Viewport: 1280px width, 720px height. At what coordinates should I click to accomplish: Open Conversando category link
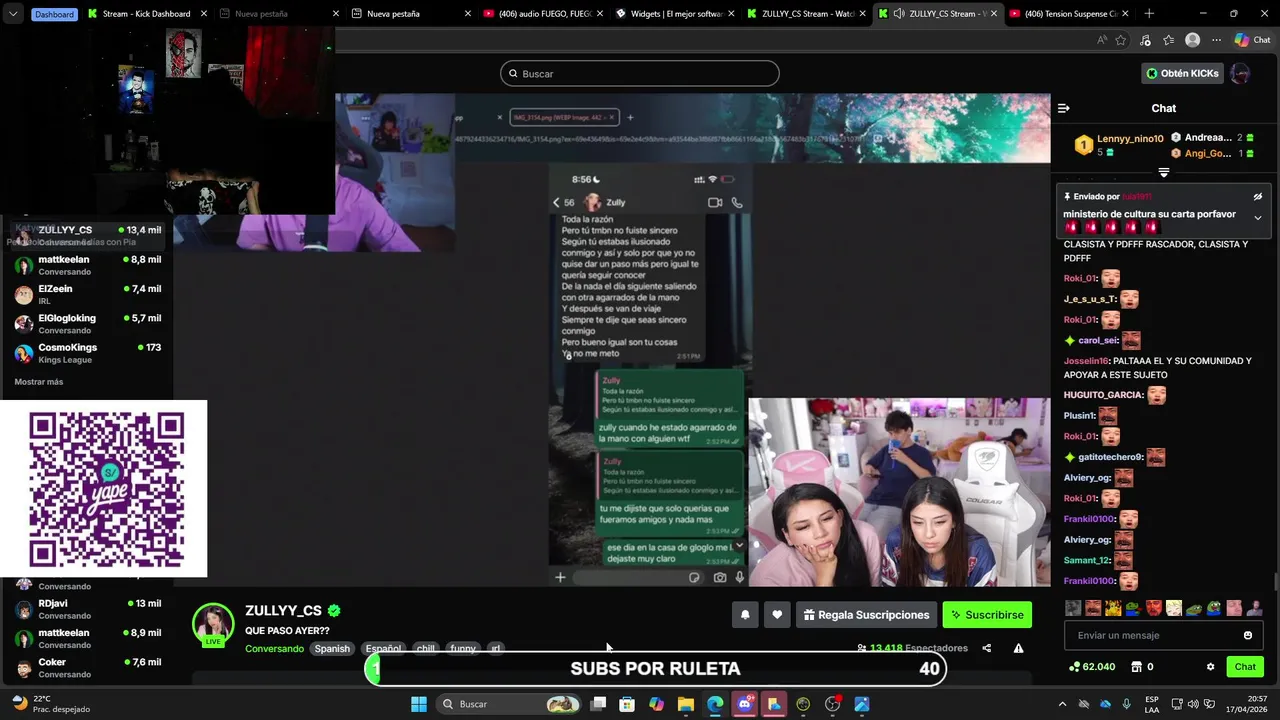click(x=274, y=649)
